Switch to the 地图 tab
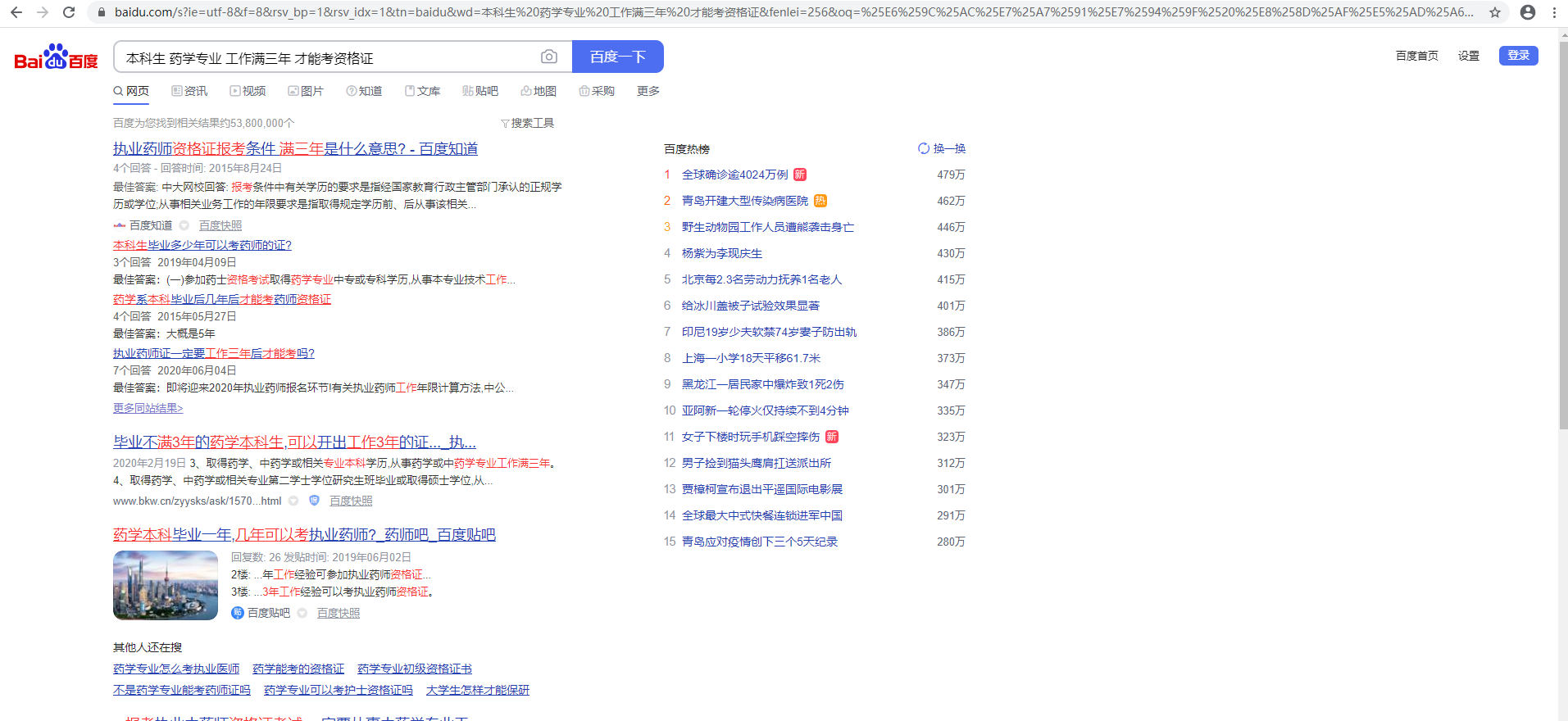The width and height of the screenshot is (1568, 721). (539, 91)
